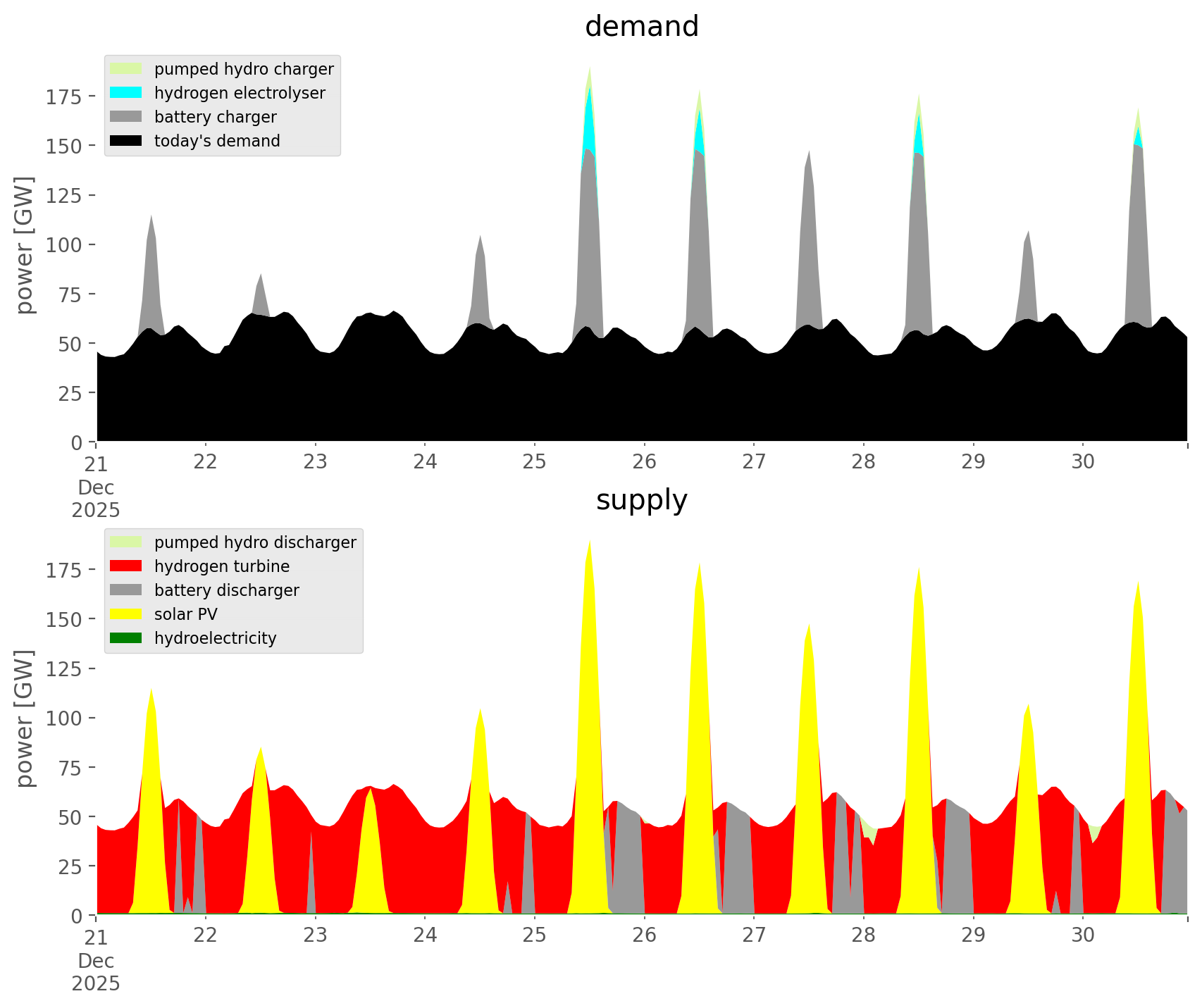Click the green hydroelectricity legend swatch

[126, 638]
